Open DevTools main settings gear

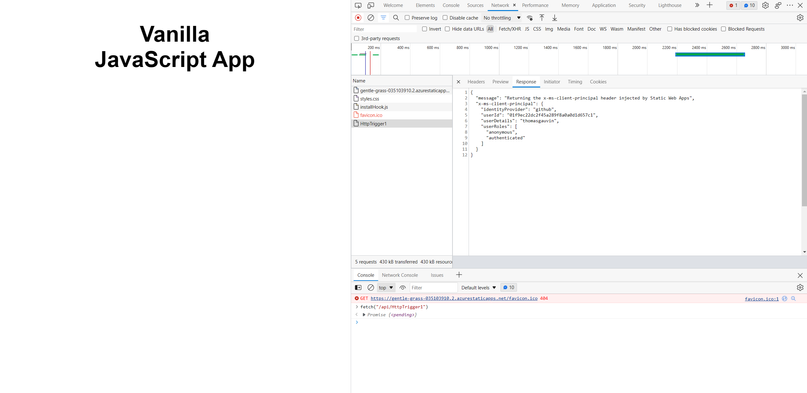(x=765, y=5)
